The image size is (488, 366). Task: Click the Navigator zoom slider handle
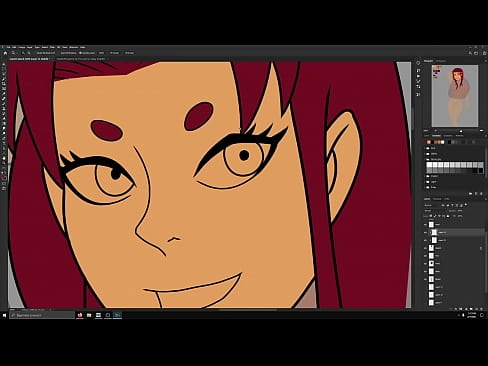(x=461, y=131)
